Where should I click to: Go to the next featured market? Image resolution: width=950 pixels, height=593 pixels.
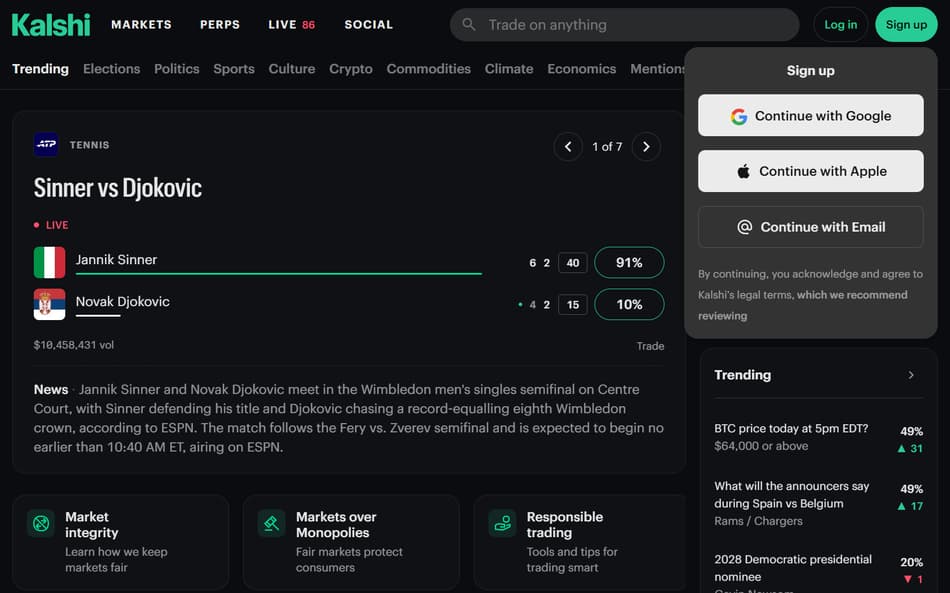pyautogui.click(x=646, y=147)
